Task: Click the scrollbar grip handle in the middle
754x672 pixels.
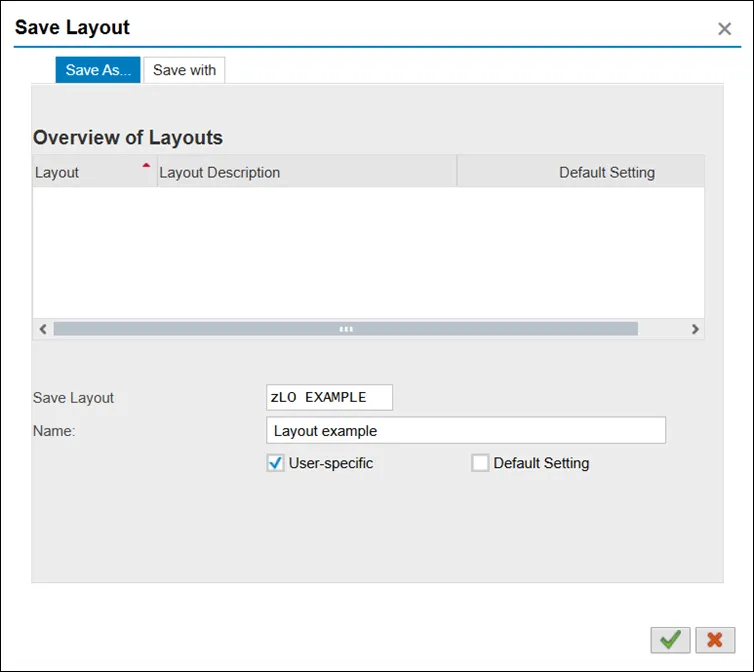Action: 346,329
